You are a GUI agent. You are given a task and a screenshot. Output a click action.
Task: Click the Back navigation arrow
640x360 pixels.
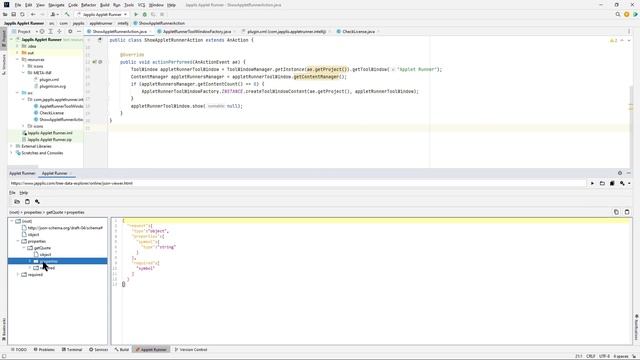[x=33, y=14]
